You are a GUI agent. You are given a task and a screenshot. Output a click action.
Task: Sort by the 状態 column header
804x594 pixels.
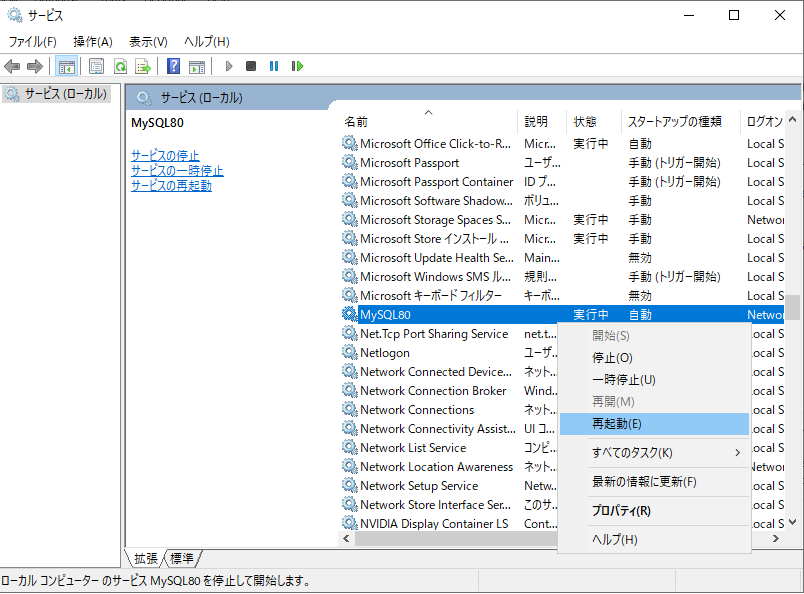[594, 122]
